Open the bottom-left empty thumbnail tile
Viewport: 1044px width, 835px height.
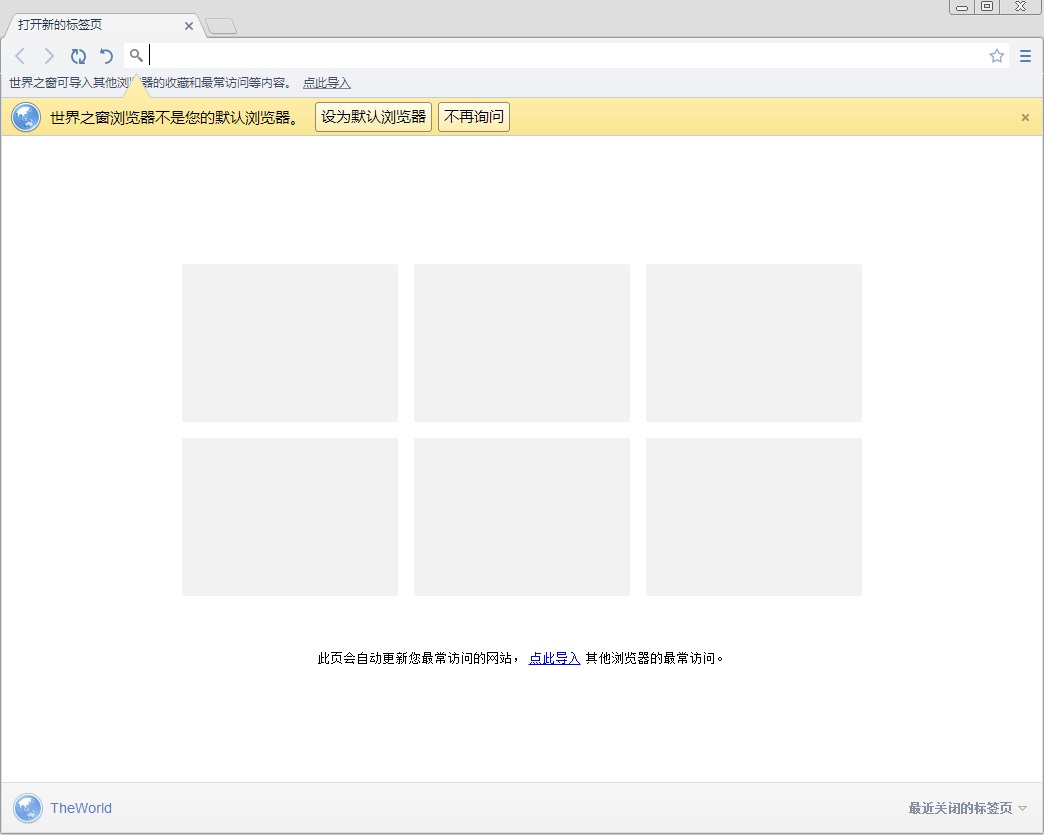(290, 517)
